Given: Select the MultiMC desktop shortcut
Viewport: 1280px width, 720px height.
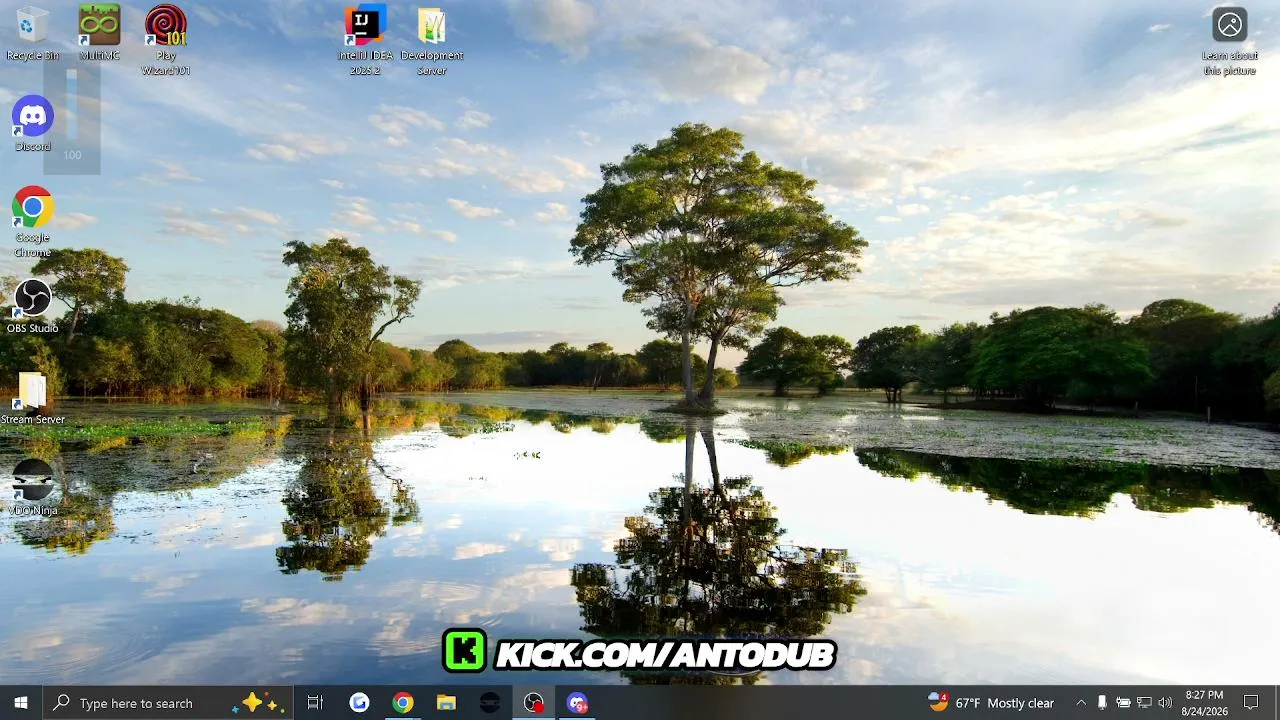Looking at the screenshot, I should 99,34.
